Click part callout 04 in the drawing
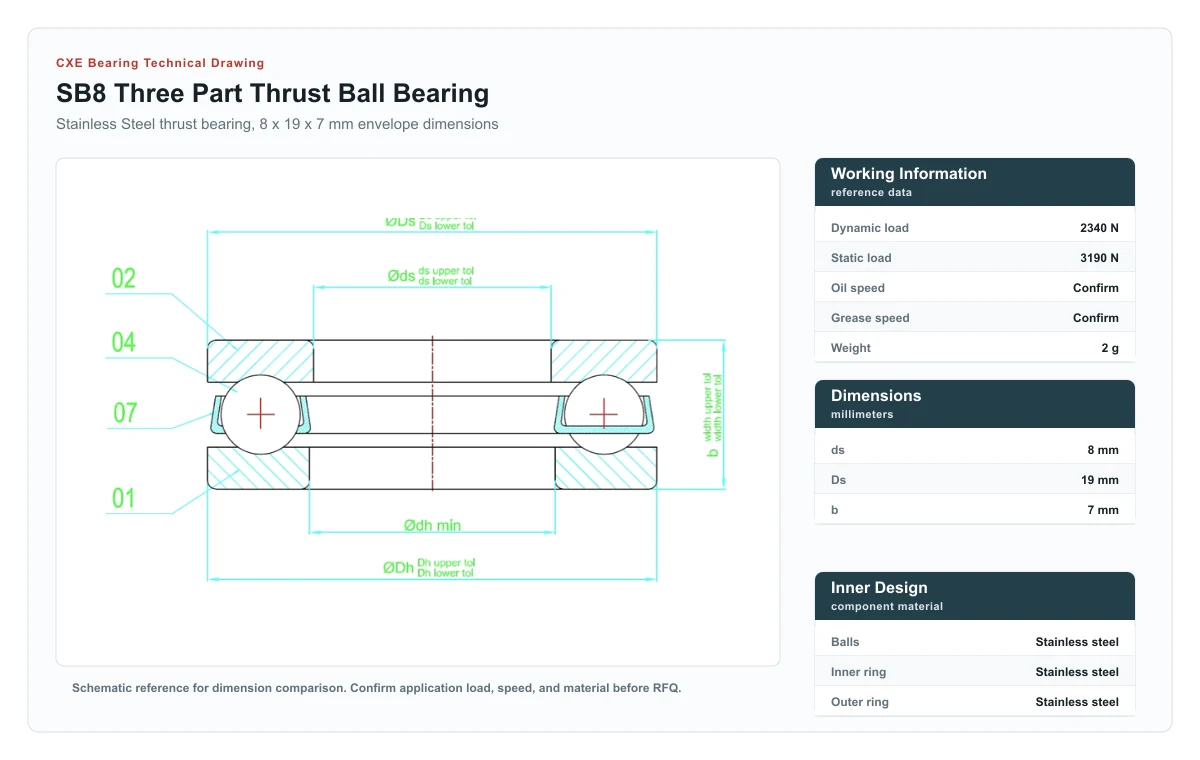Screen dimensions: 1200x760 click(123, 343)
